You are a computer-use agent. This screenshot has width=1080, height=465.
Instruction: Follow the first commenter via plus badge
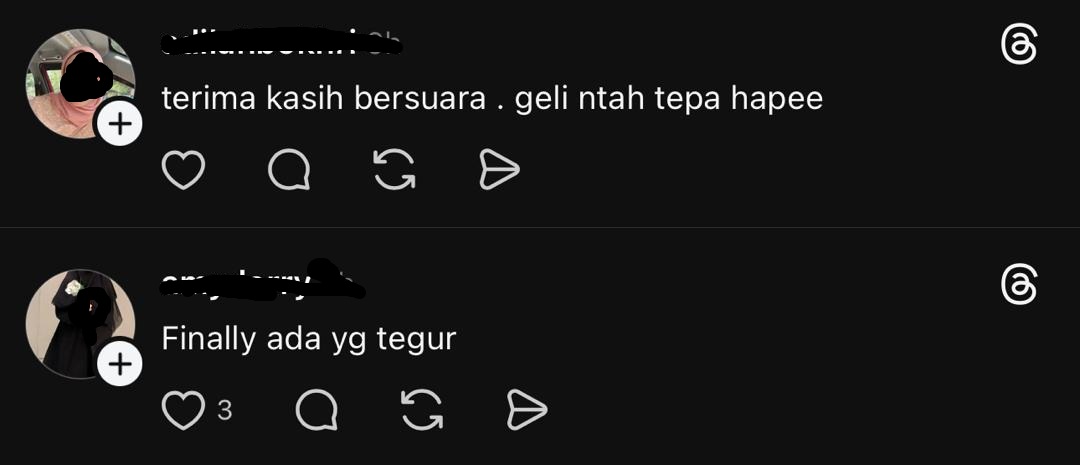120,124
